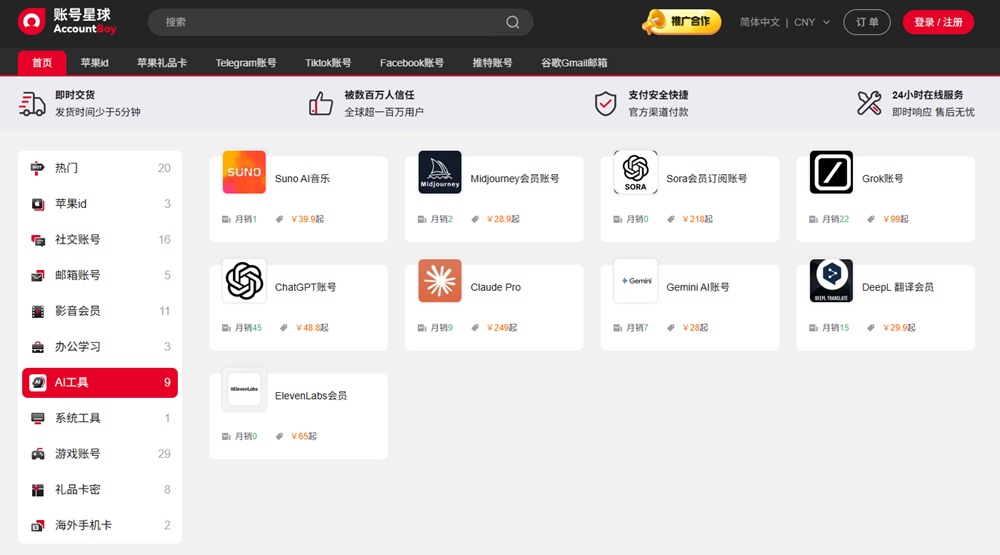Click the 登录 / 注册 button
1000x555 pixels.
click(x=938, y=22)
